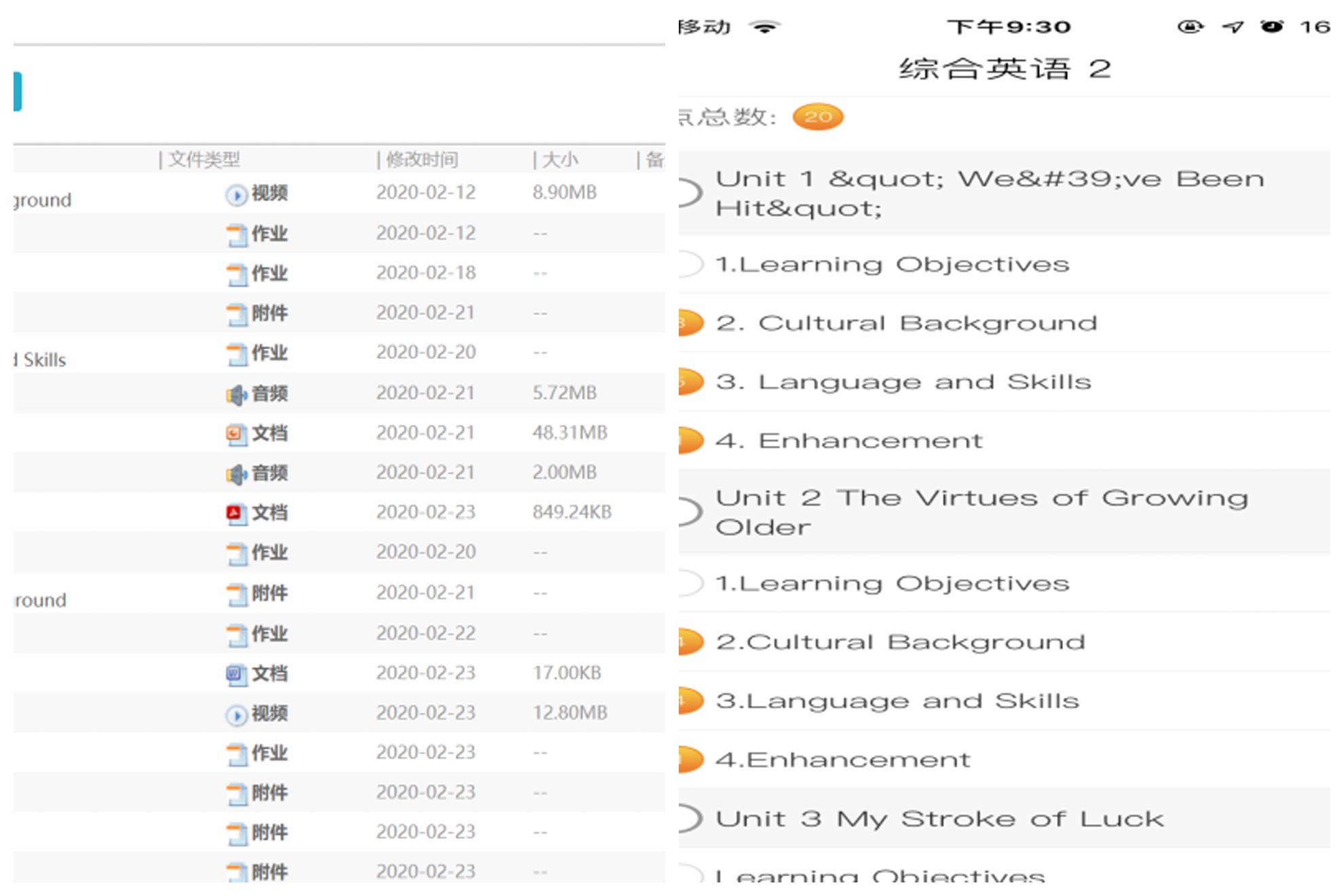Open the 48.31MB PowerPoint document icon
1344x896 pixels.
(x=236, y=434)
